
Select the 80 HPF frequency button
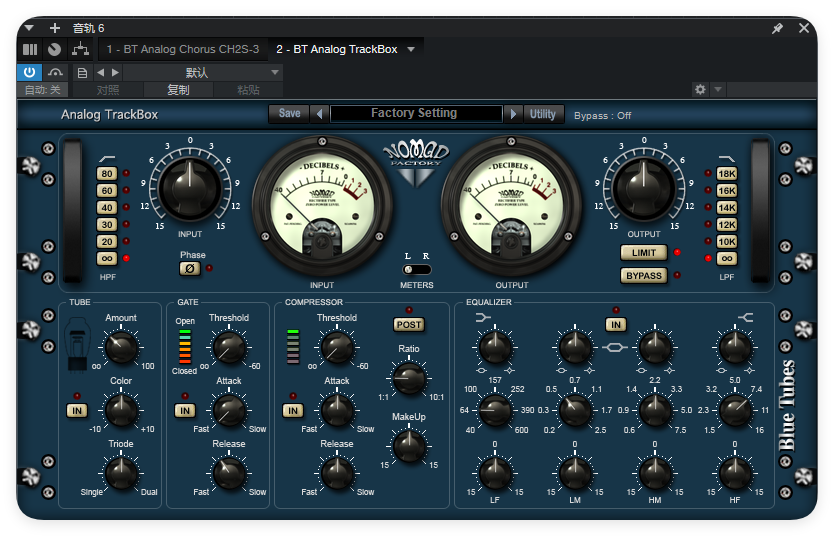coord(107,173)
